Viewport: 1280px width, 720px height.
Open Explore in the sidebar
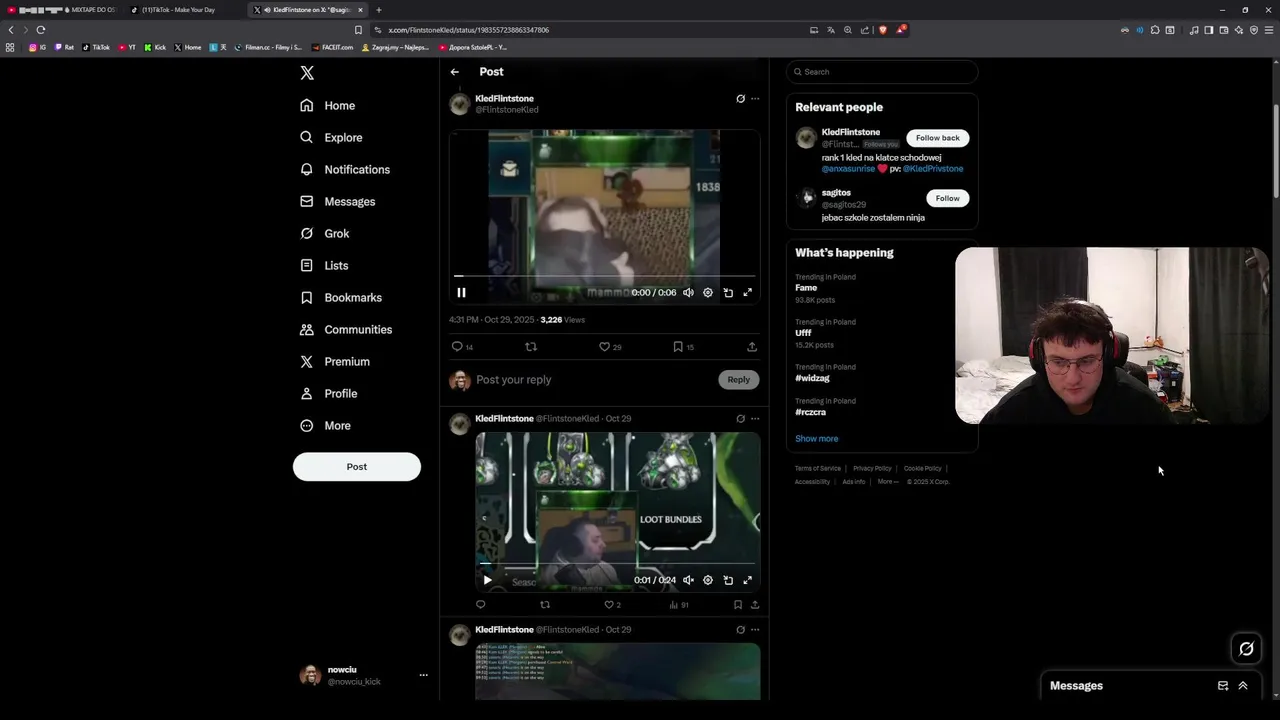pyautogui.click(x=331, y=137)
